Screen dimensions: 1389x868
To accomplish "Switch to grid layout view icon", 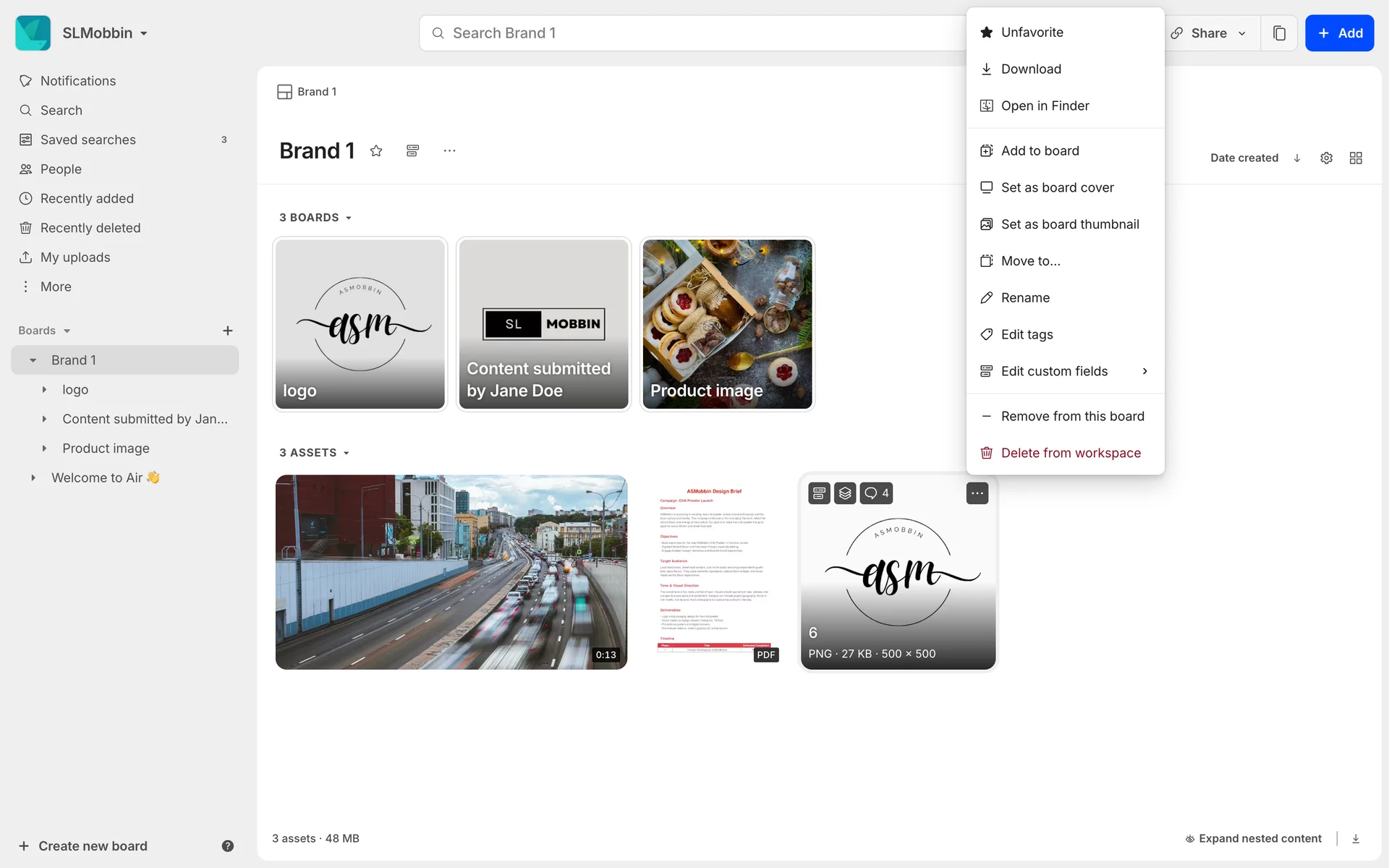I will pyautogui.click(x=1356, y=158).
